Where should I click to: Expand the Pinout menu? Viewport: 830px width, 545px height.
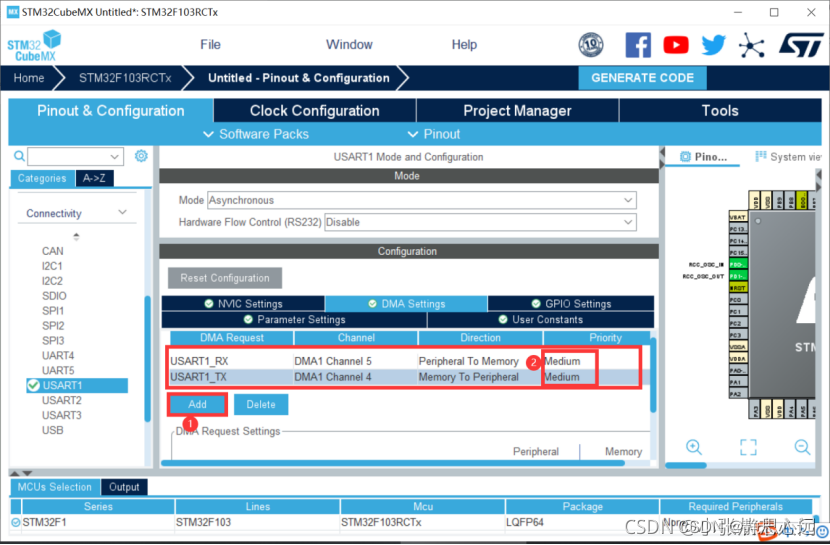point(434,134)
